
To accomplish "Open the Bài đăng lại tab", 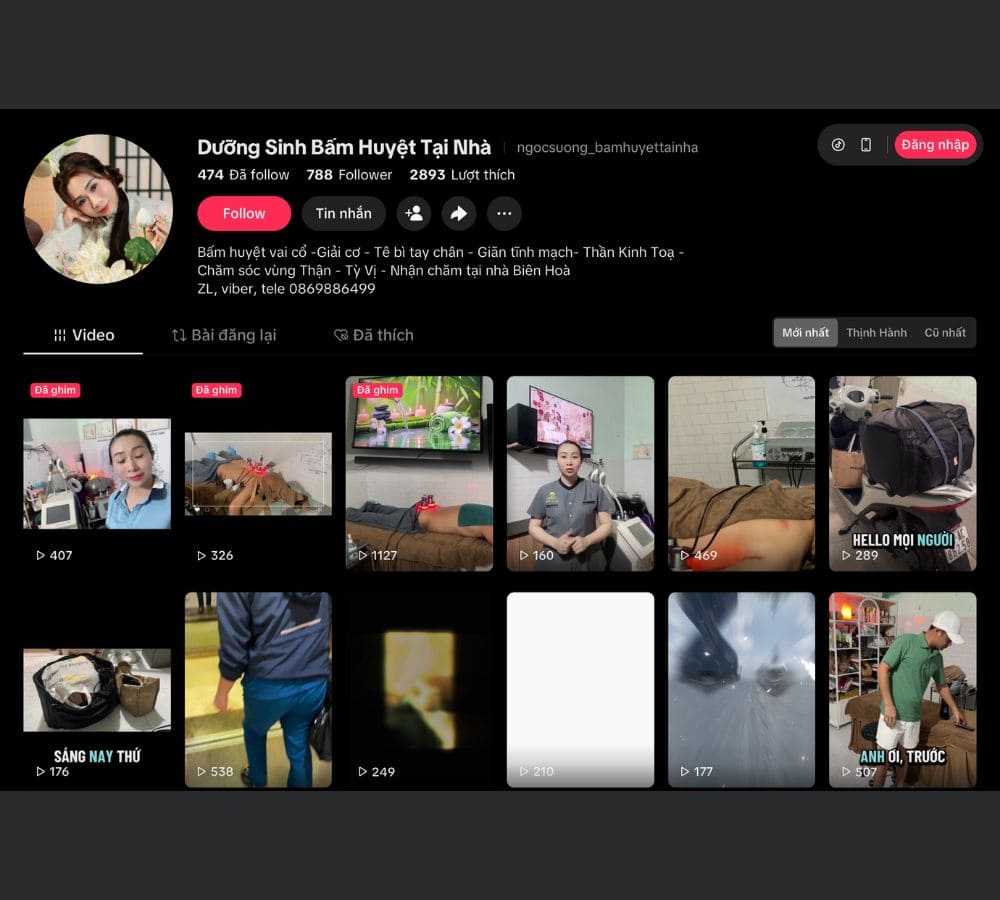I will (224, 335).
